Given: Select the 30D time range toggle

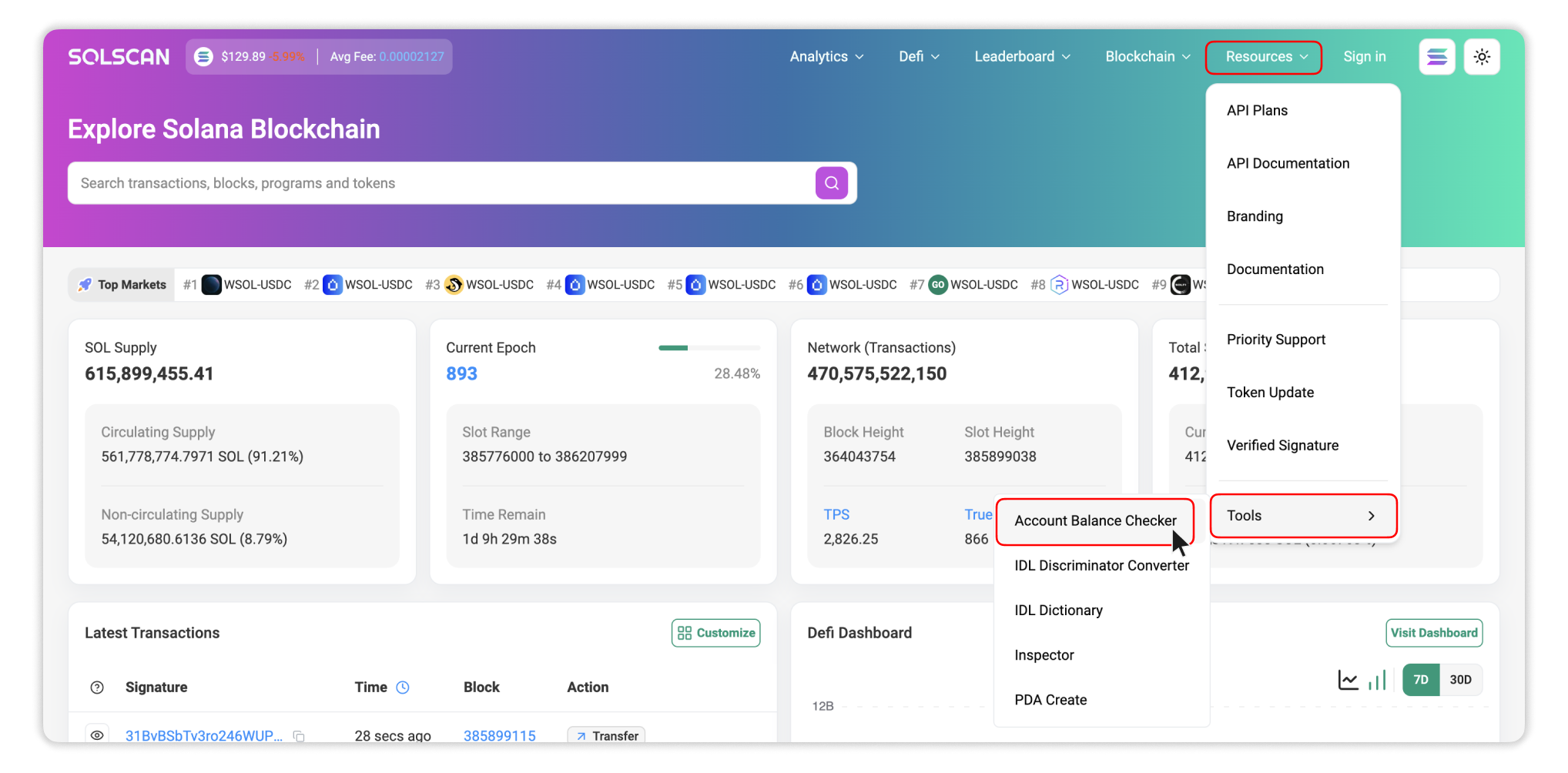Looking at the screenshot, I should click(1459, 680).
